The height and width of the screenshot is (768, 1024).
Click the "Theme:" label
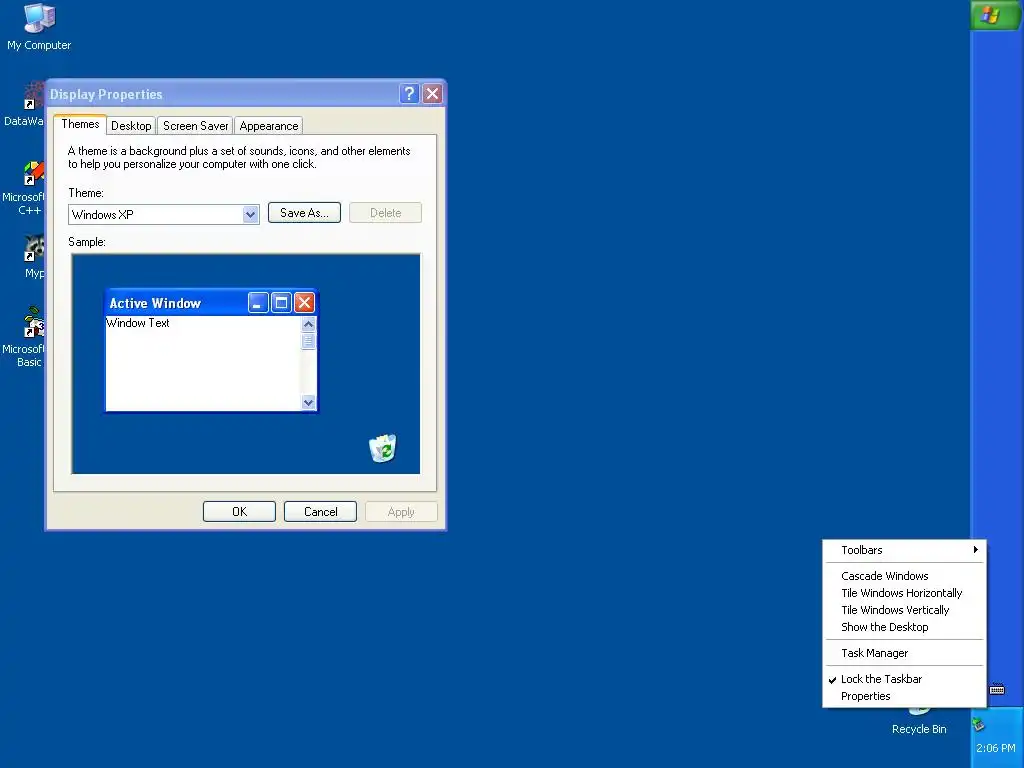[86, 193]
